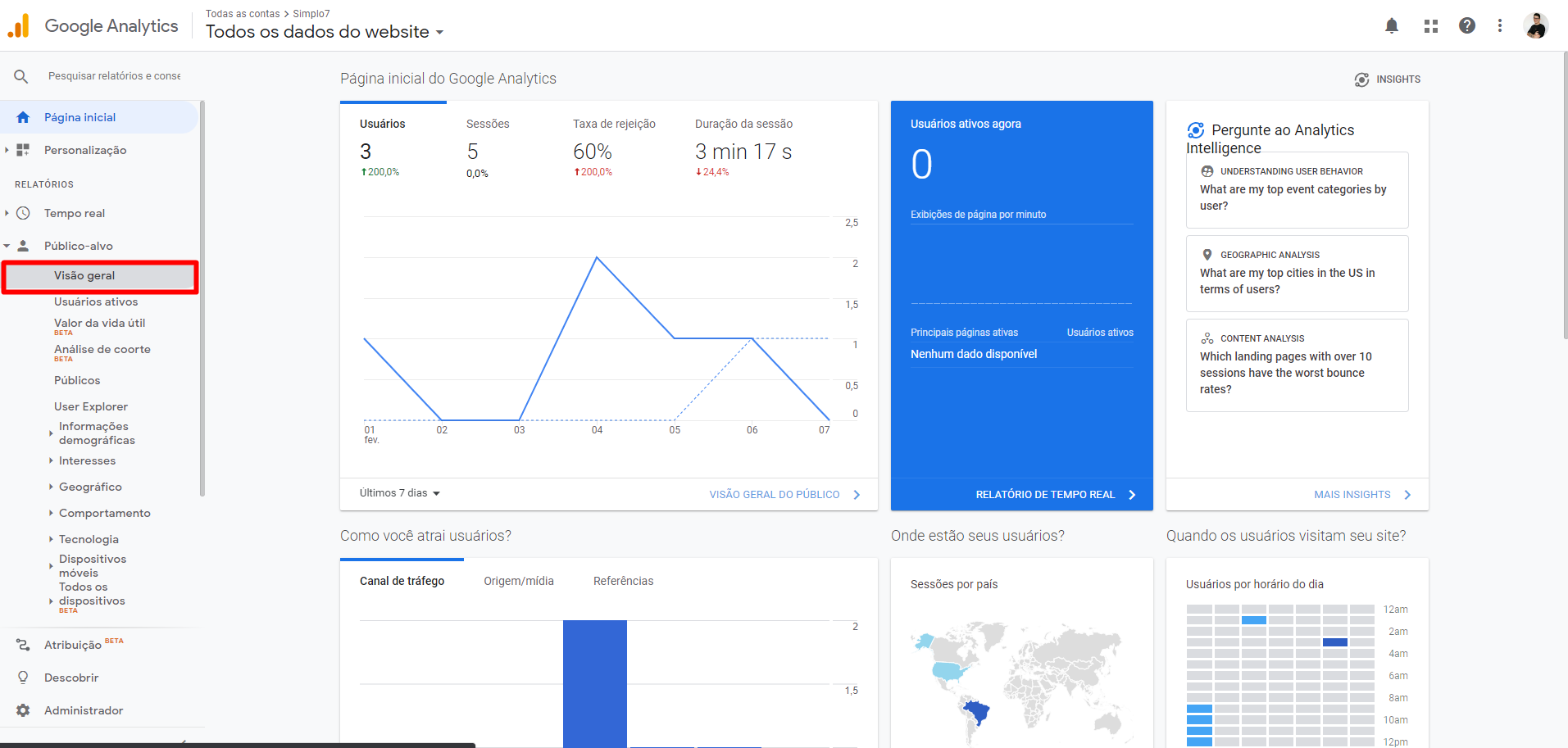
Task: Collapse the Público-alvo section arrow
Action: [x=7, y=246]
